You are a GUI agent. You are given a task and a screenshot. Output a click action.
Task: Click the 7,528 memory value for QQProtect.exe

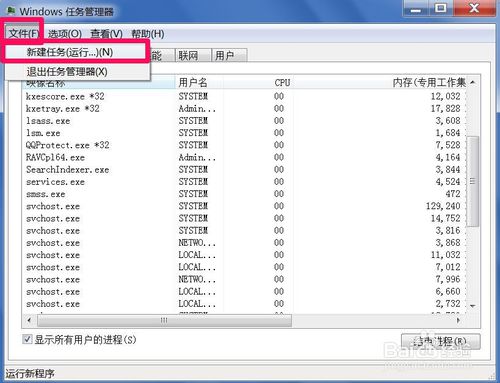448,145
